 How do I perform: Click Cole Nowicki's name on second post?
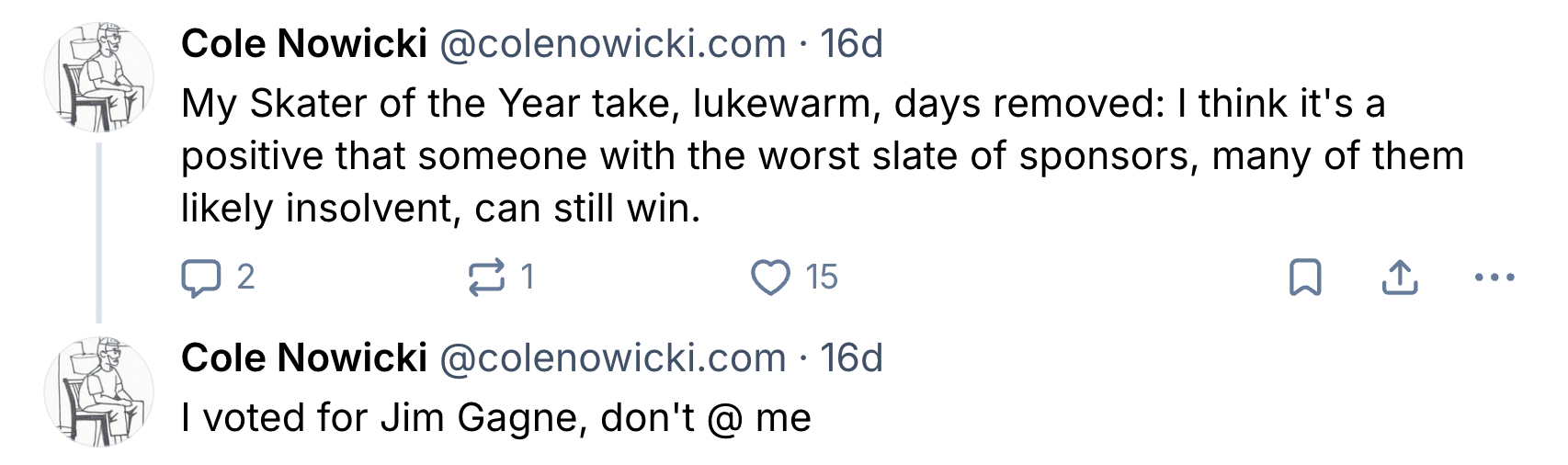(304, 358)
